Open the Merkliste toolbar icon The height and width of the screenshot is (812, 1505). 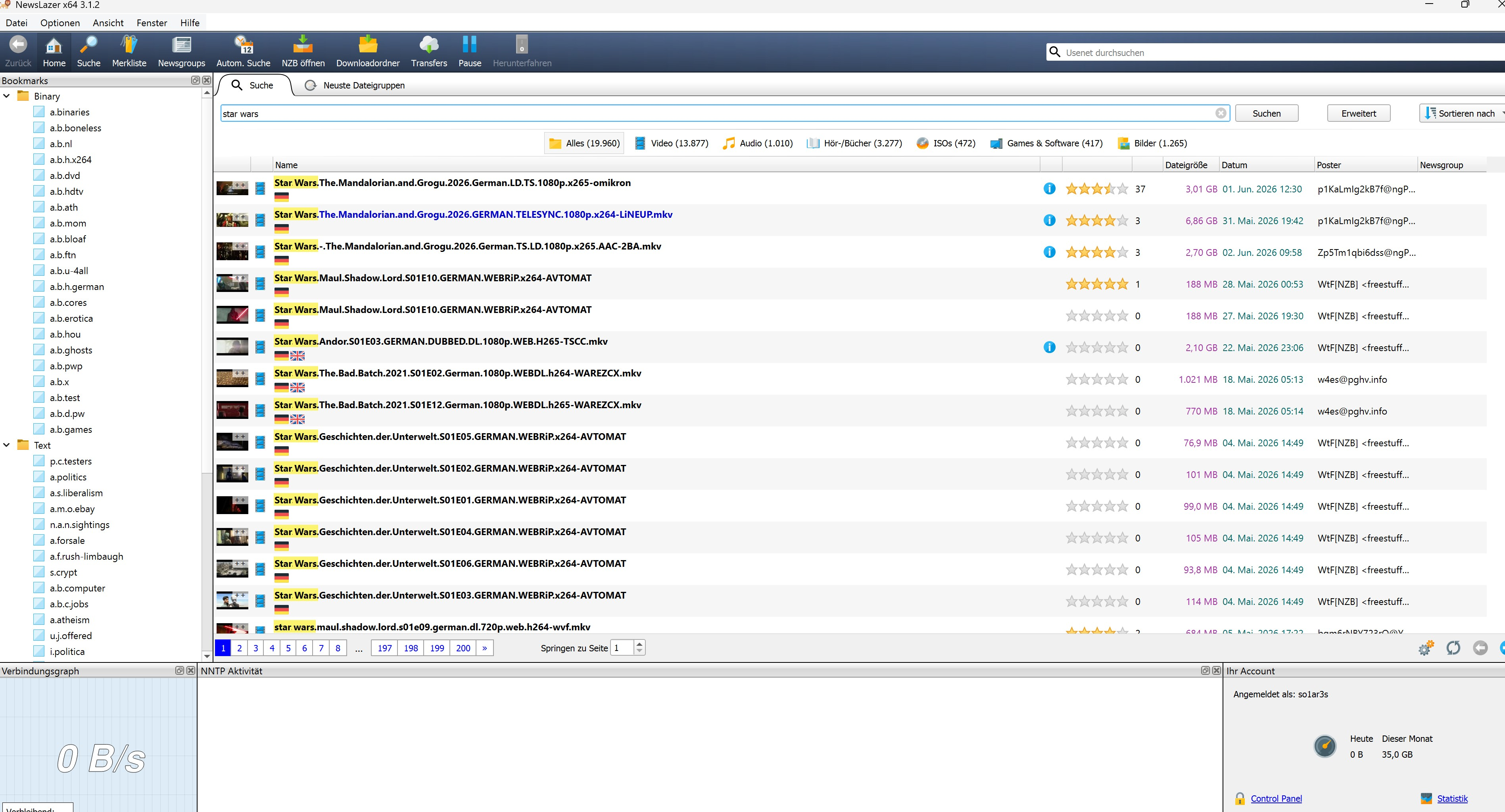129,52
